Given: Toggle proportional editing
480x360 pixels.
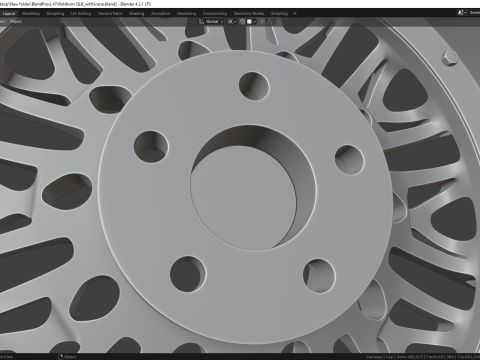Looking at the screenshot, I should pos(262,22).
